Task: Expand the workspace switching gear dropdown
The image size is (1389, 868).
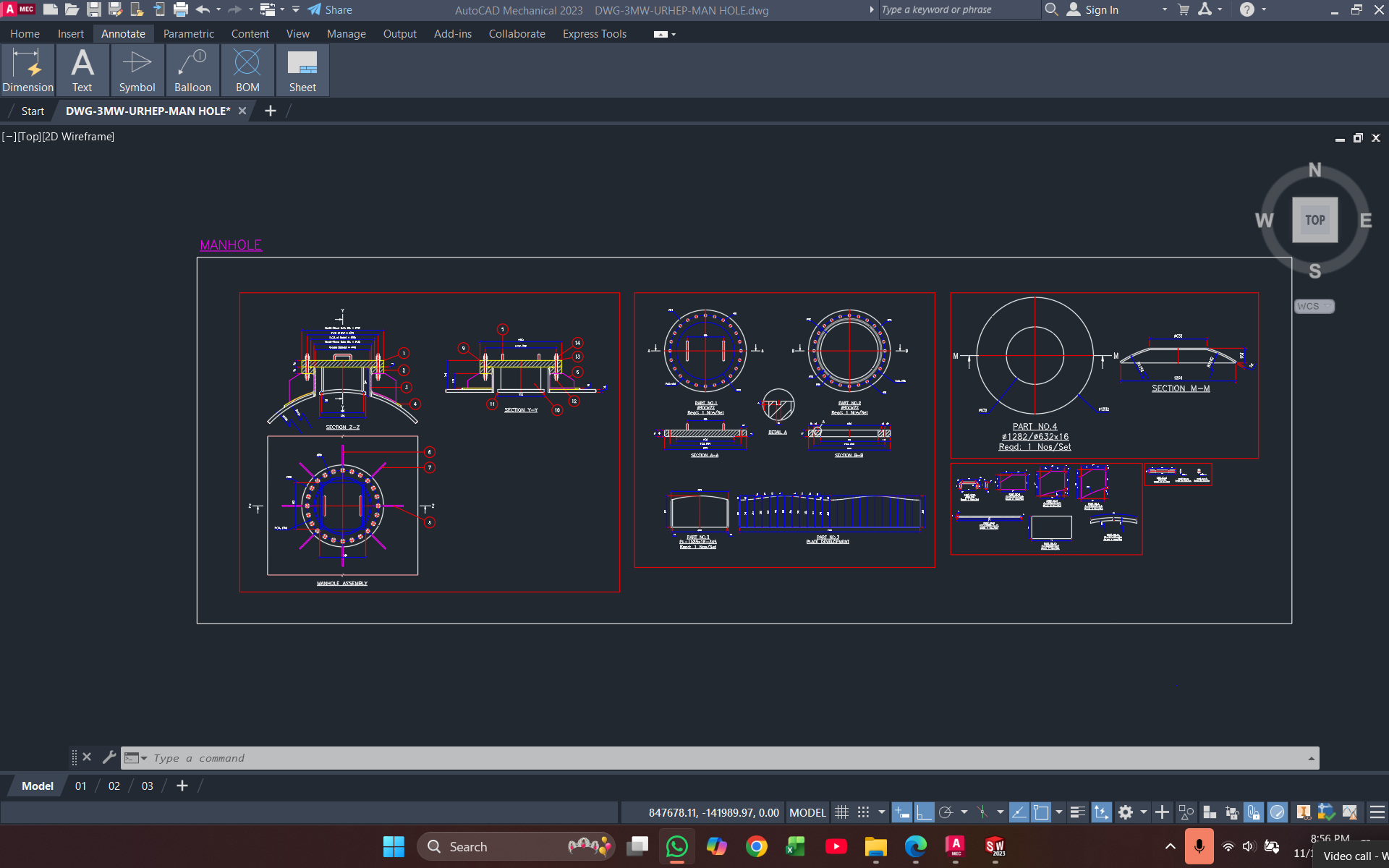Action: tap(1143, 812)
